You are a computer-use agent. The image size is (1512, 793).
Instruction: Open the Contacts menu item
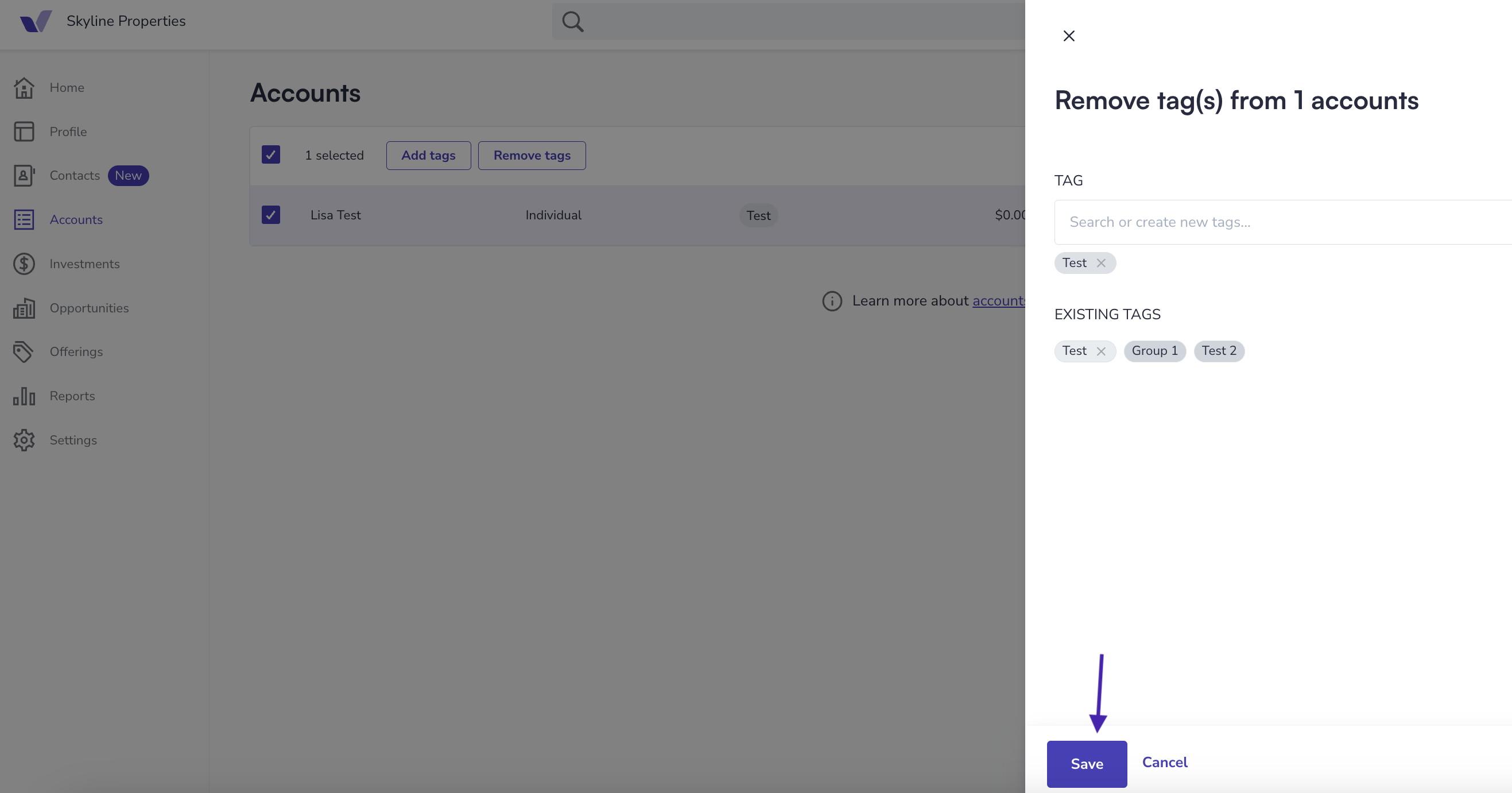click(75, 176)
